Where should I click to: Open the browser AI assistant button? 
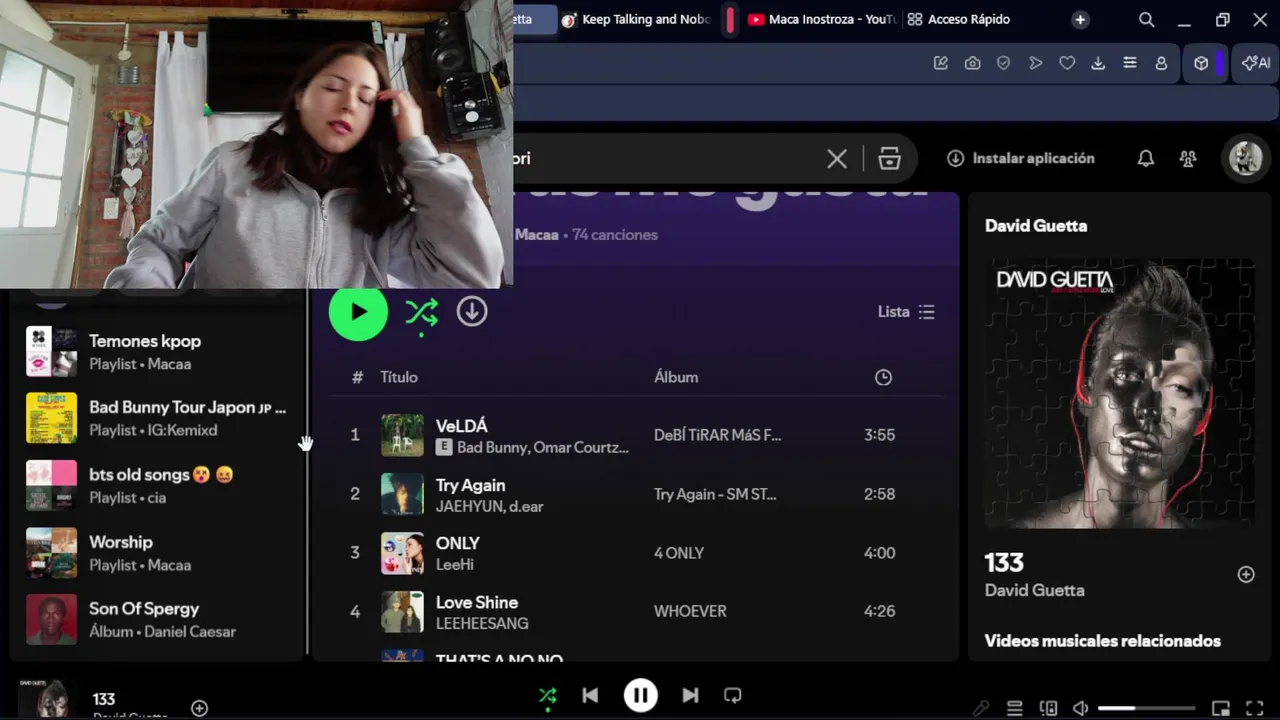tap(1256, 63)
